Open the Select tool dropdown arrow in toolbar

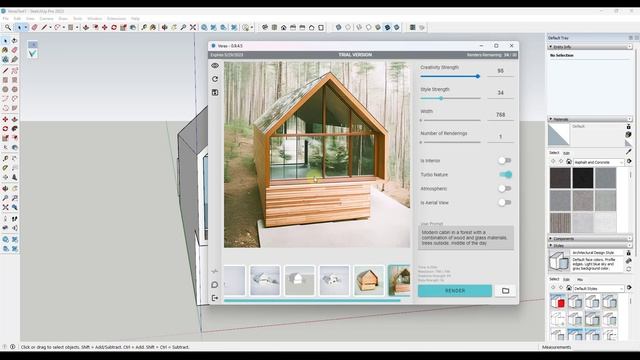(26, 27)
